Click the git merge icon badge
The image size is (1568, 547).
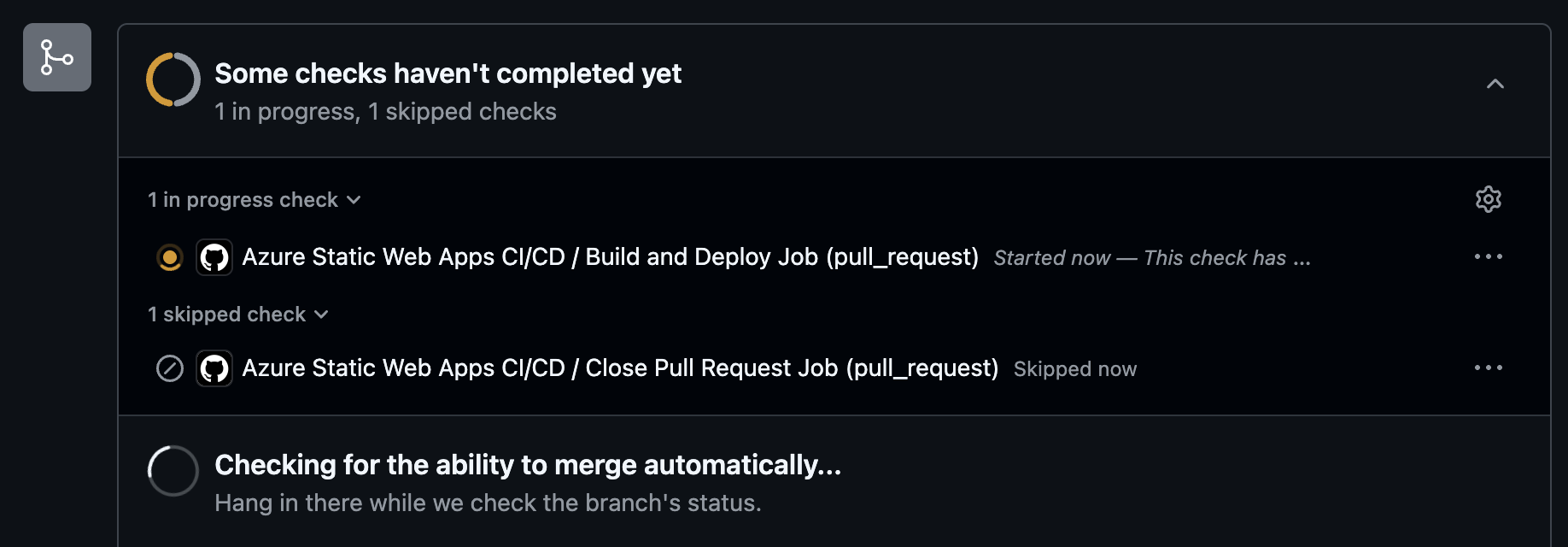pyautogui.click(x=57, y=57)
